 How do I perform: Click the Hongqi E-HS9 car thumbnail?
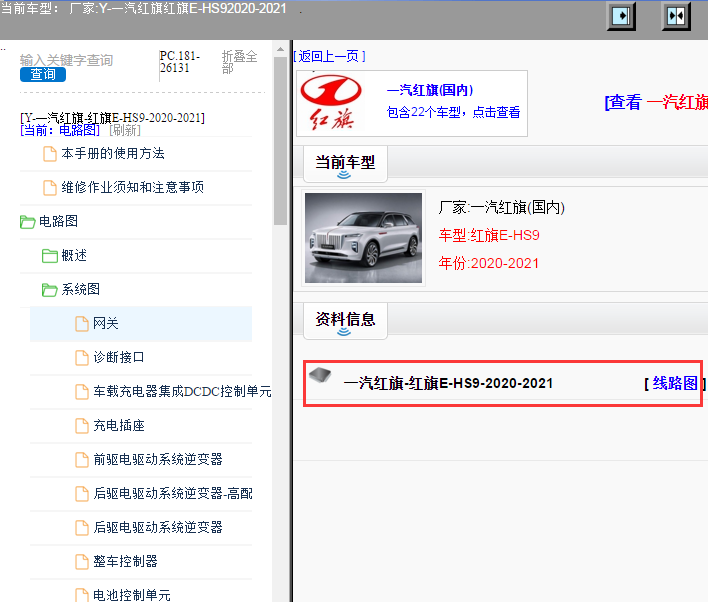point(363,238)
